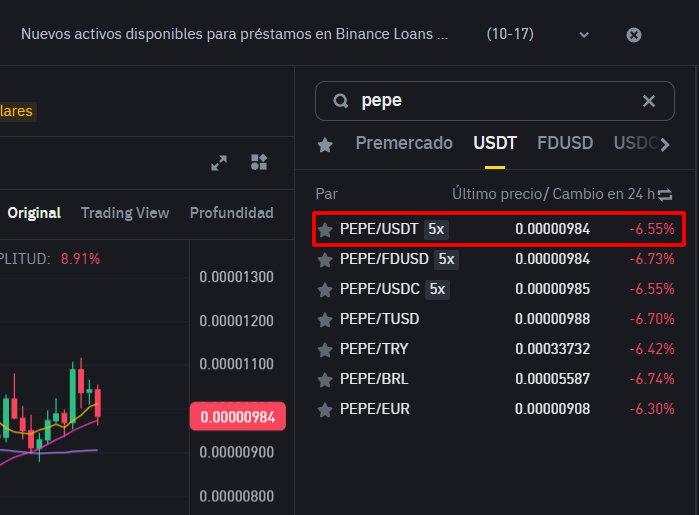Clear the pepe search text
699x515 pixels.
click(x=648, y=101)
